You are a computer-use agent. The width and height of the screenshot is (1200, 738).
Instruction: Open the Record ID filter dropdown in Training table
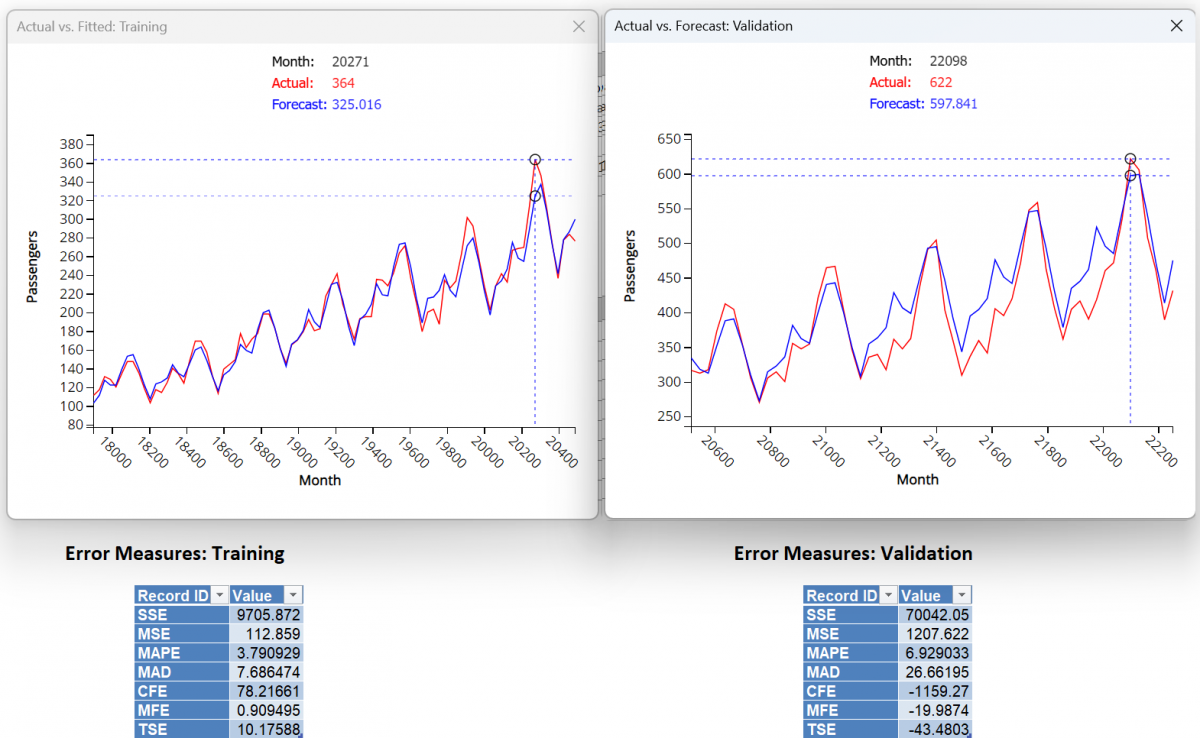(x=221, y=594)
